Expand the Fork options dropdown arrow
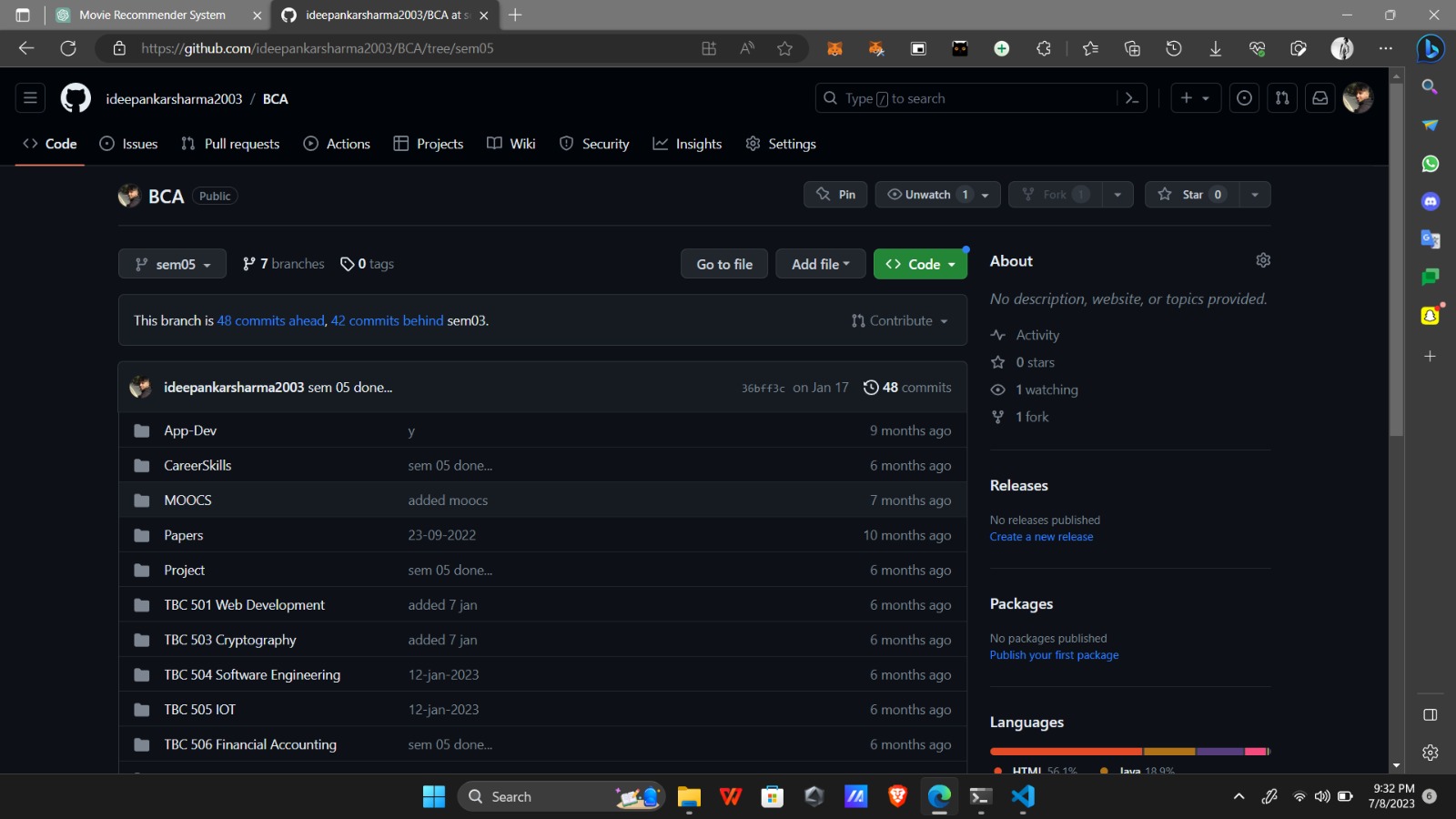This screenshot has width=1456, height=819. click(1117, 195)
